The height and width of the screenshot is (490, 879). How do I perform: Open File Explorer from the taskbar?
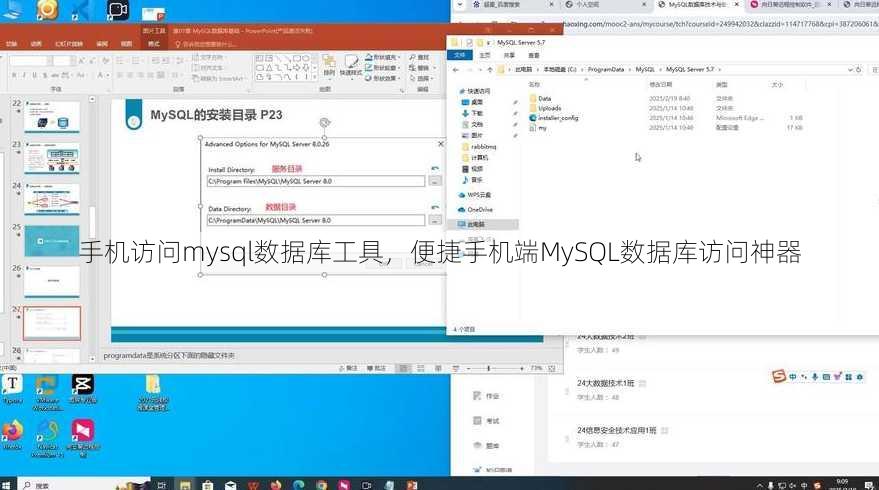tap(185, 485)
